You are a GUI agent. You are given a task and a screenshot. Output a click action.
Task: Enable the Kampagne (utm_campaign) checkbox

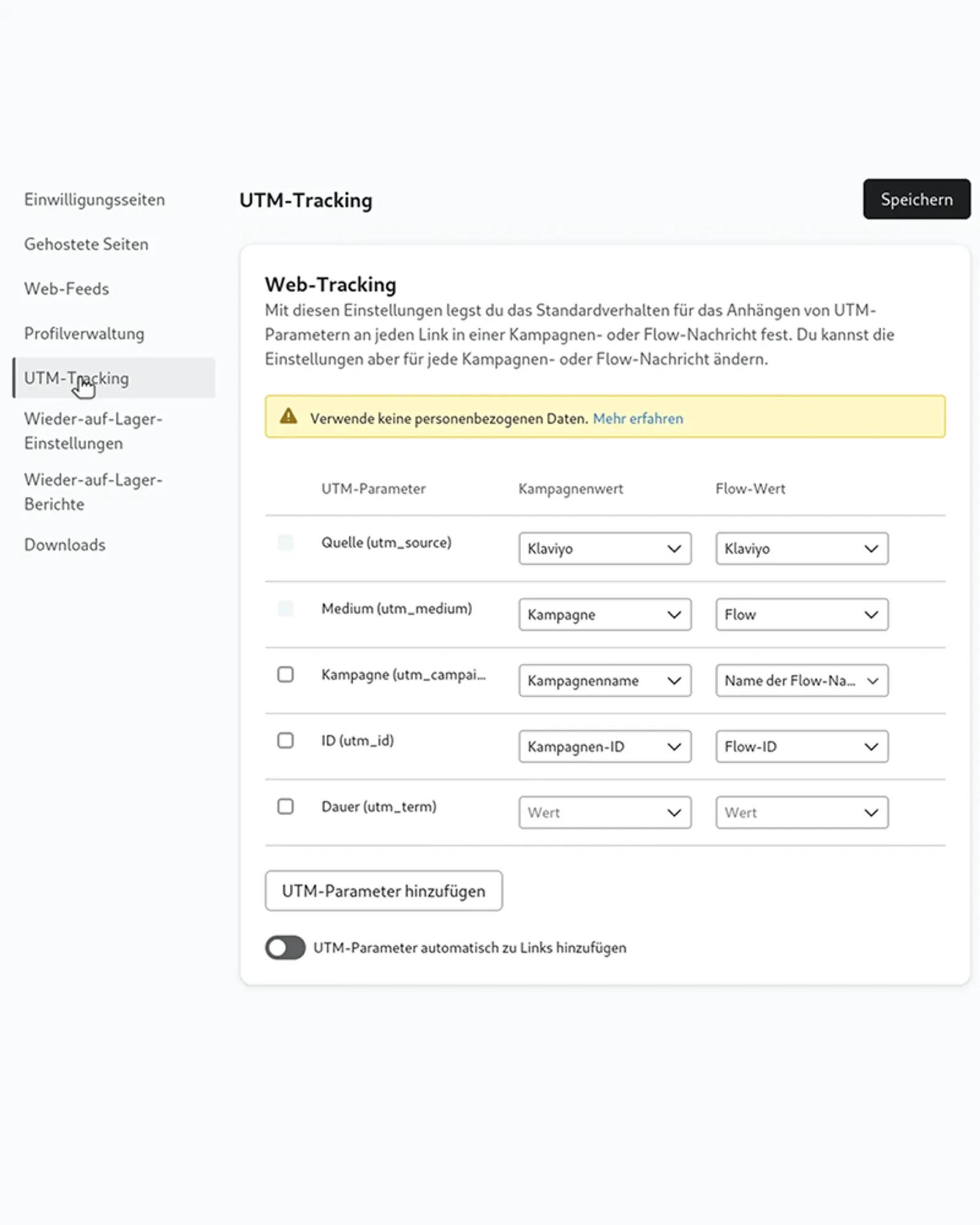[285, 674]
